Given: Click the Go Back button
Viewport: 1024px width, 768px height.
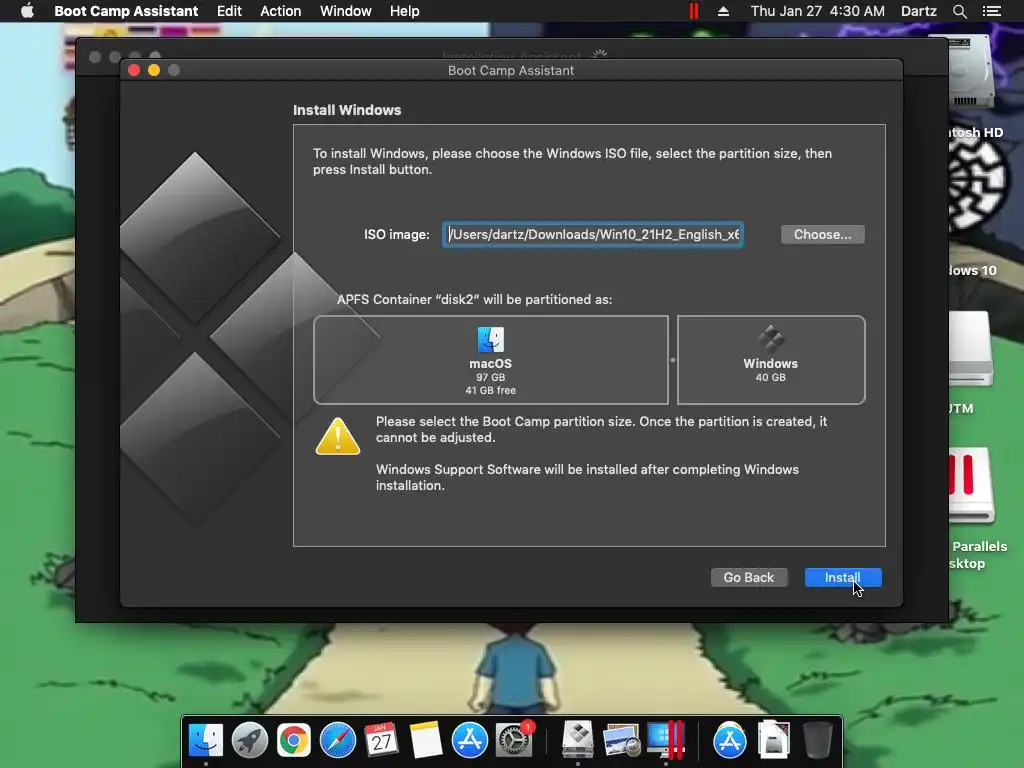Looking at the screenshot, I should 748,577.
